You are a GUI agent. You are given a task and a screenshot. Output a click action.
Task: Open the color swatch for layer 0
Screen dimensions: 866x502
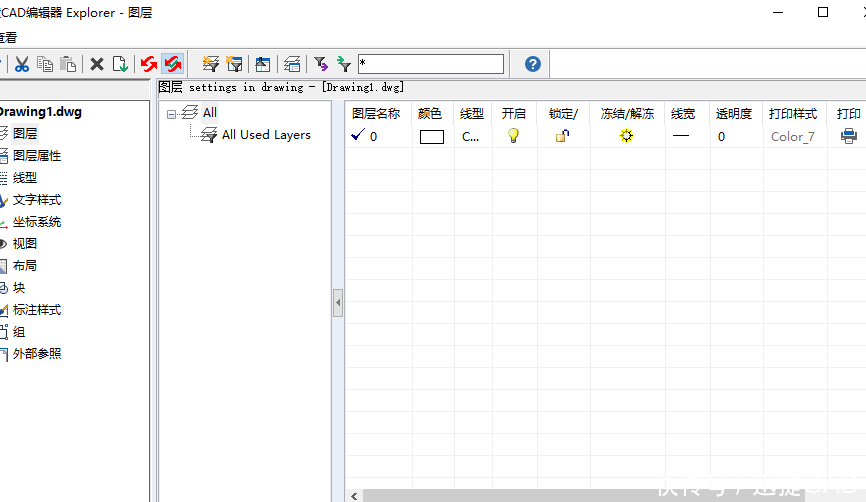click(x=432, y=136)
